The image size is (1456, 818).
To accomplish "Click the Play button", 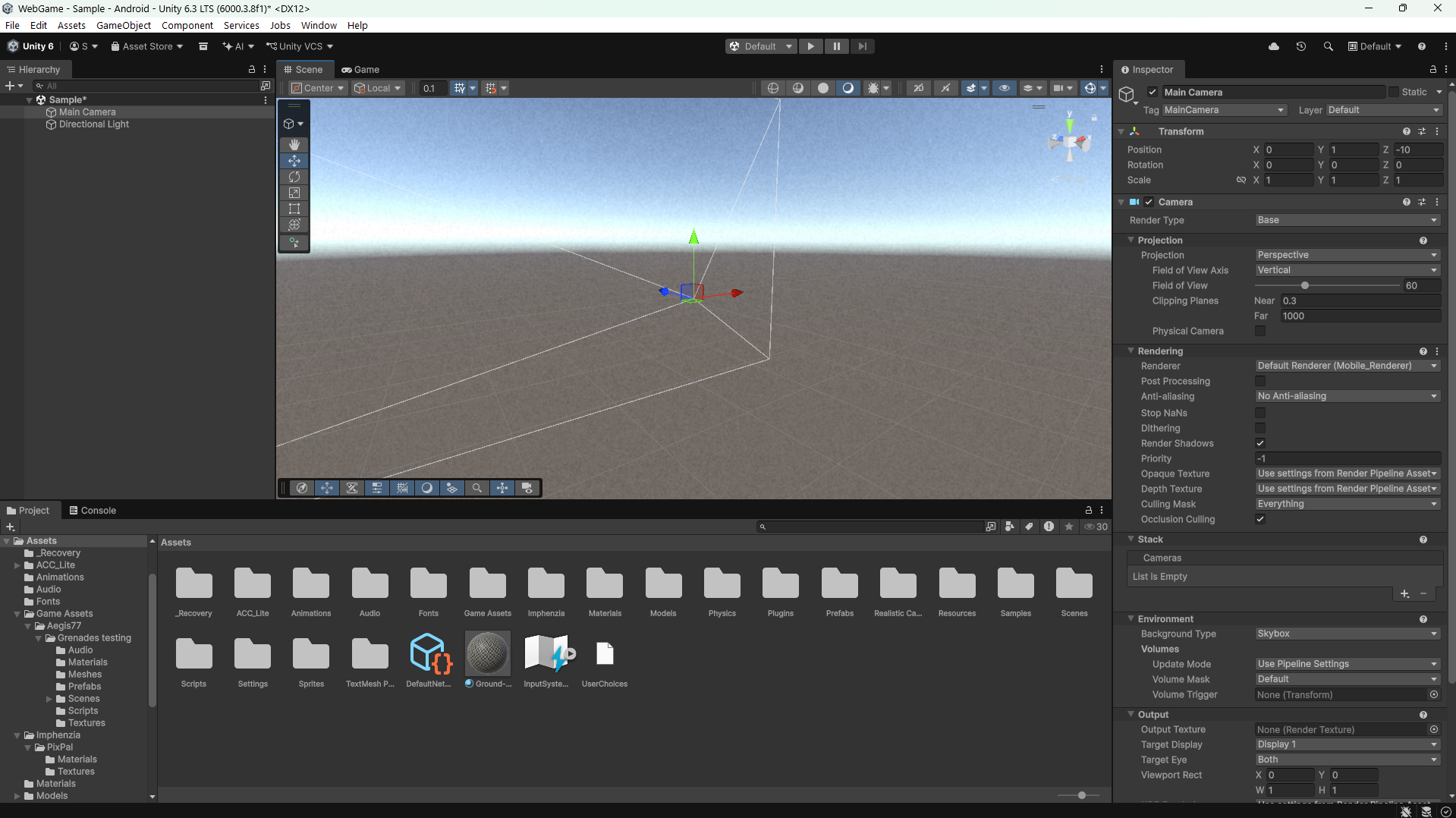I will click(x=810, y=46).
